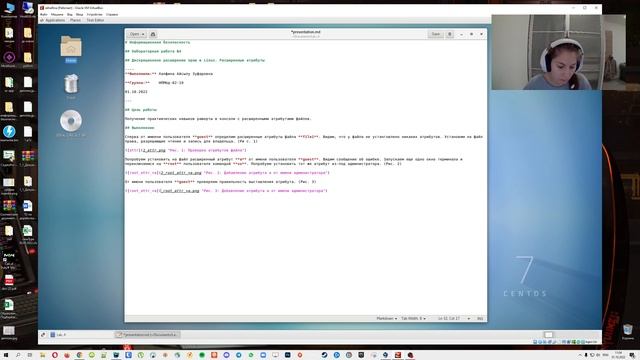Open the blue lightning app icon on Windows desktop

[x=9, y=133]
